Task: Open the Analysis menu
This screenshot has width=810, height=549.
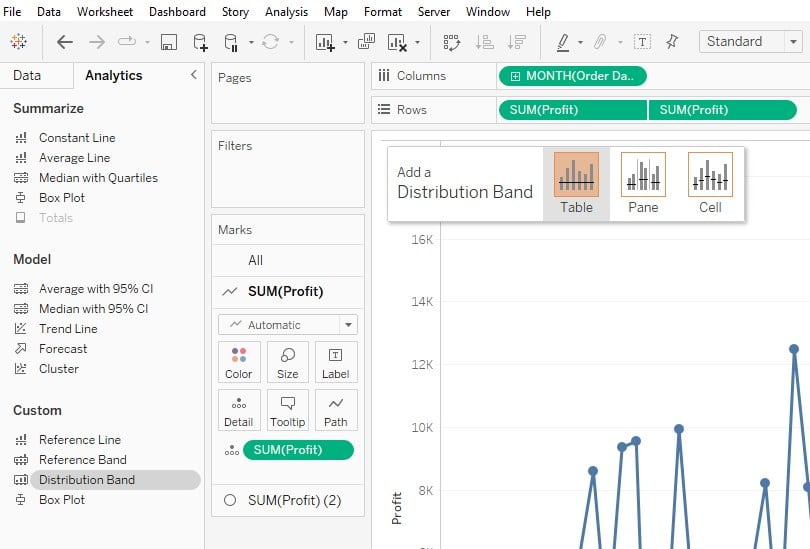Action: coord(286,11)
